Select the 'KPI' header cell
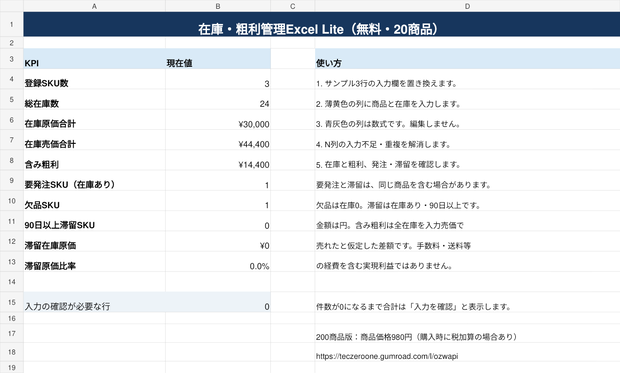The width and height of the screenshot is (620, 373). pos(94,59)
